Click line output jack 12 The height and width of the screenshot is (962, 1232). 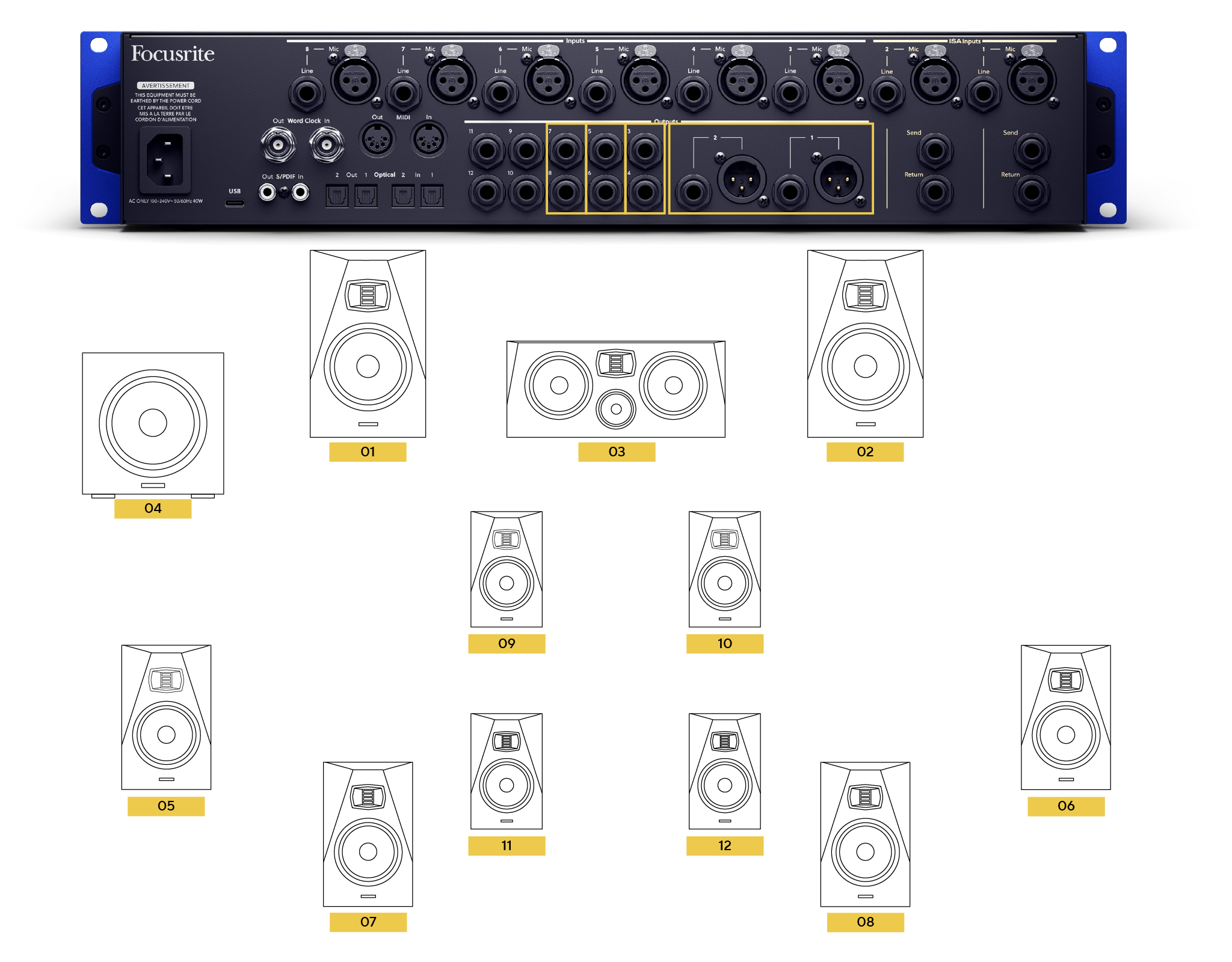pyautogui.click(x=487, y=192)
